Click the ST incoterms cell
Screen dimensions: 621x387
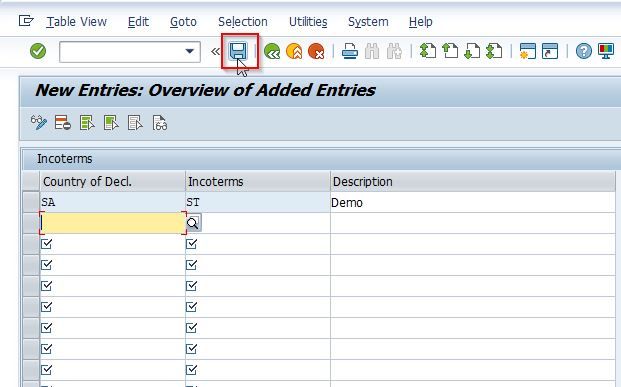tap(257, 202)
